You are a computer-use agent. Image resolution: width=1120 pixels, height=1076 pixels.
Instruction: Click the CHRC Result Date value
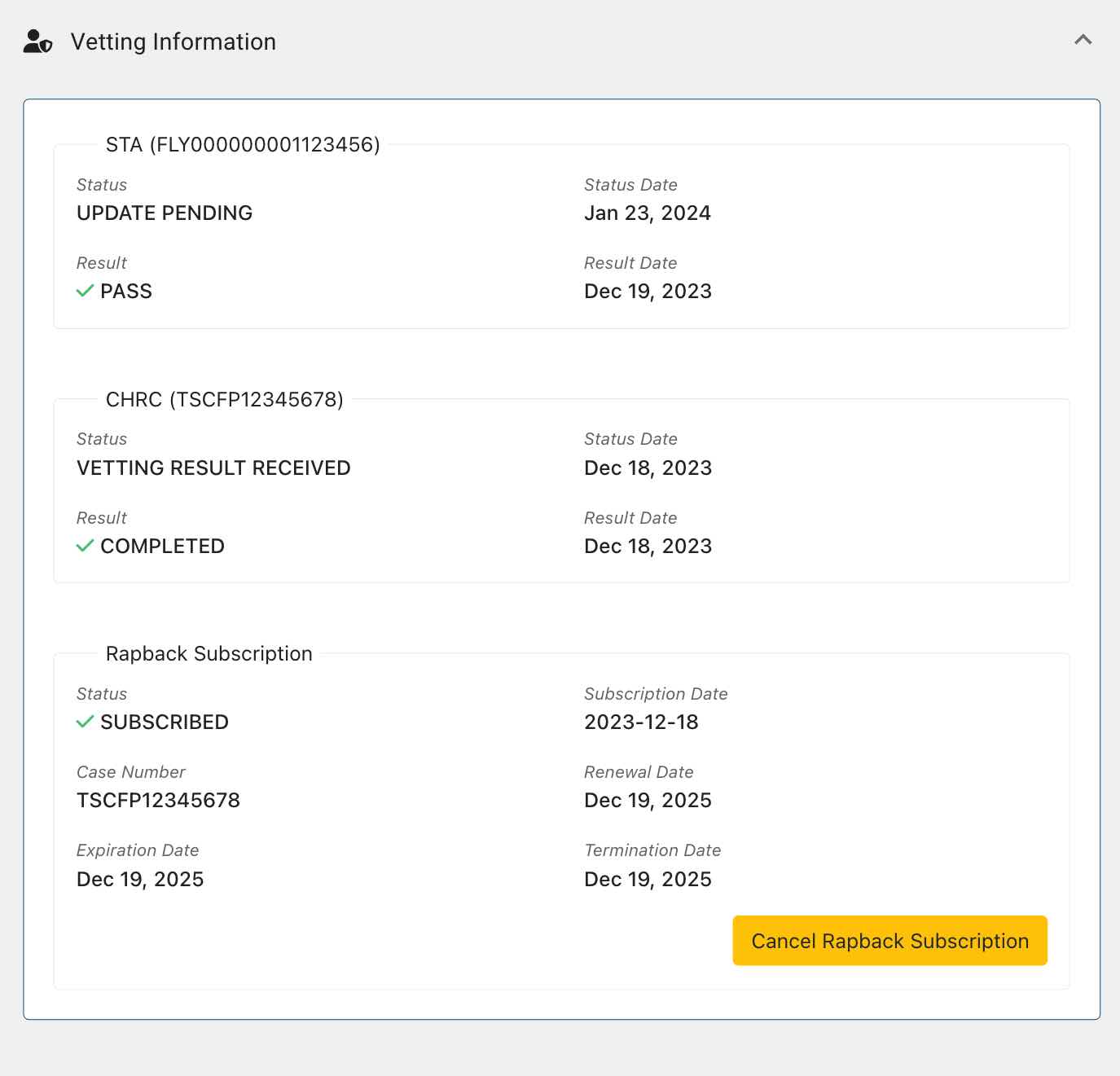(x=648, y=547)
